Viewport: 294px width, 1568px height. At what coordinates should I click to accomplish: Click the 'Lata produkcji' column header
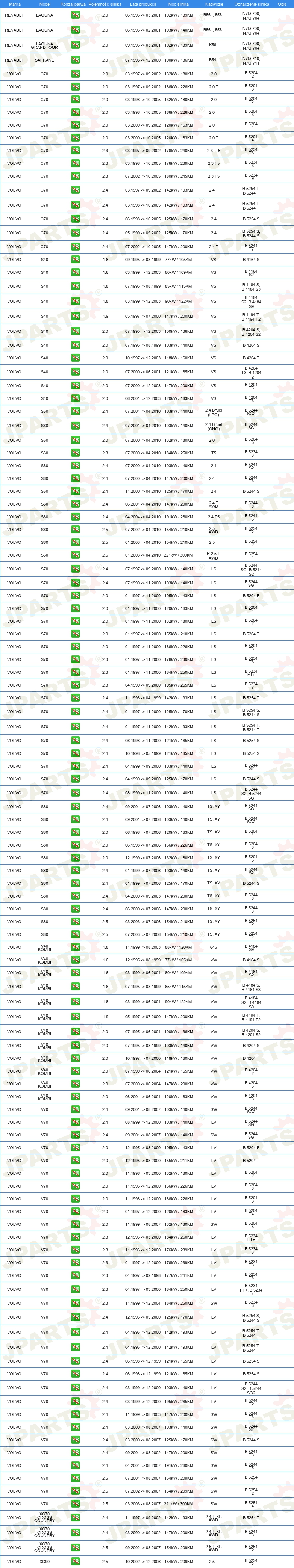143,4
